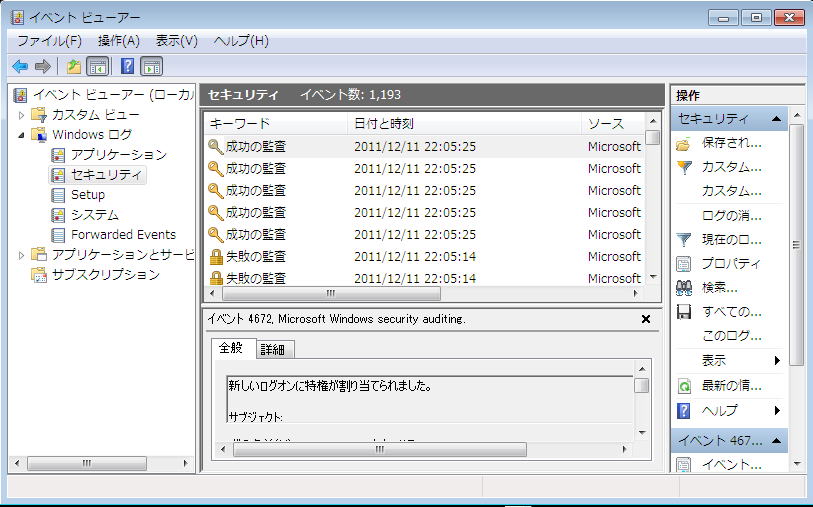Close the event 4672 preview pane
This screenshot has height=507, width=813.
646,319
